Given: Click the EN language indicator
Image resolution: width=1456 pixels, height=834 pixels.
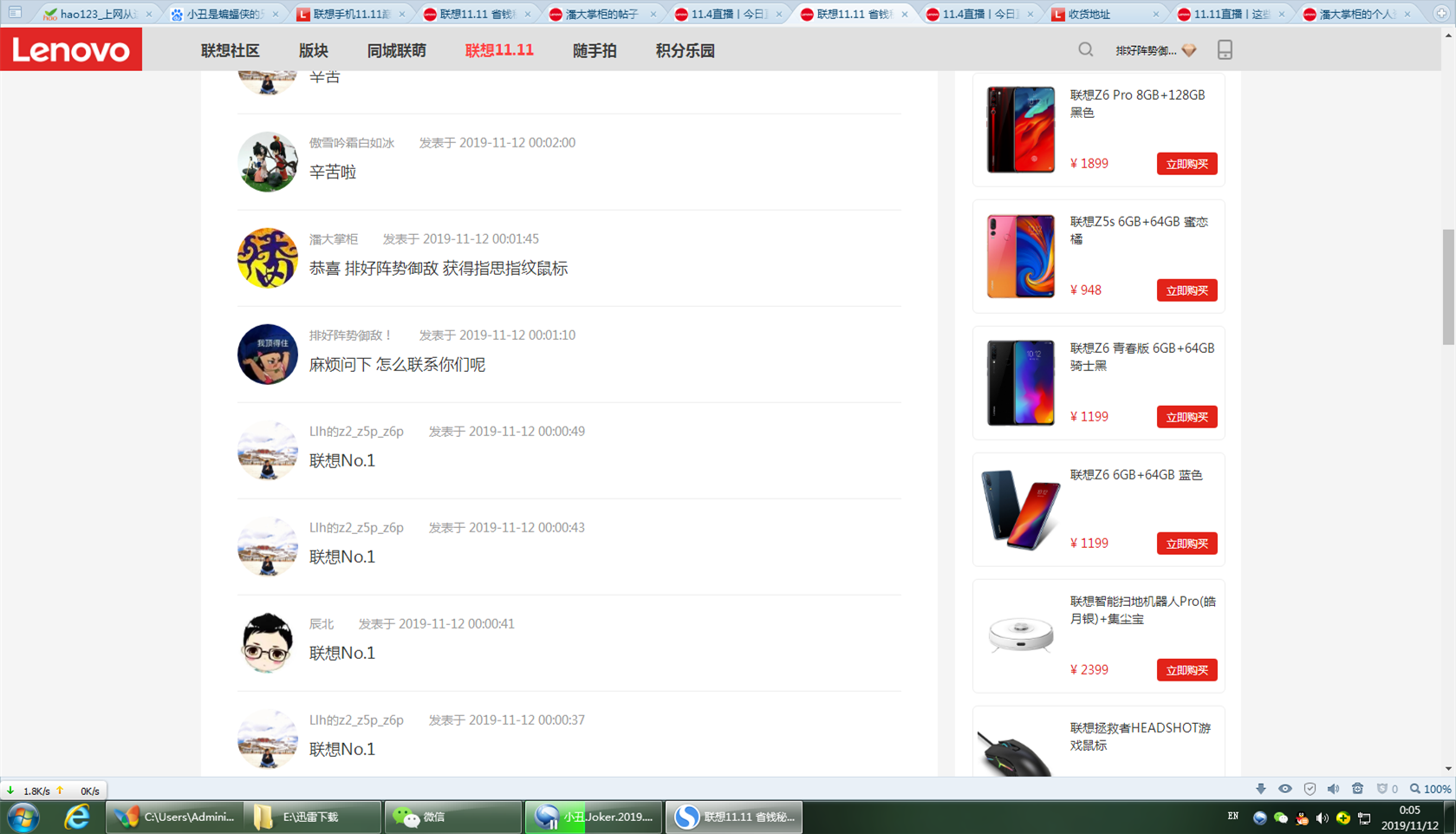Looking at the screenshot, I should (1233, 817).
